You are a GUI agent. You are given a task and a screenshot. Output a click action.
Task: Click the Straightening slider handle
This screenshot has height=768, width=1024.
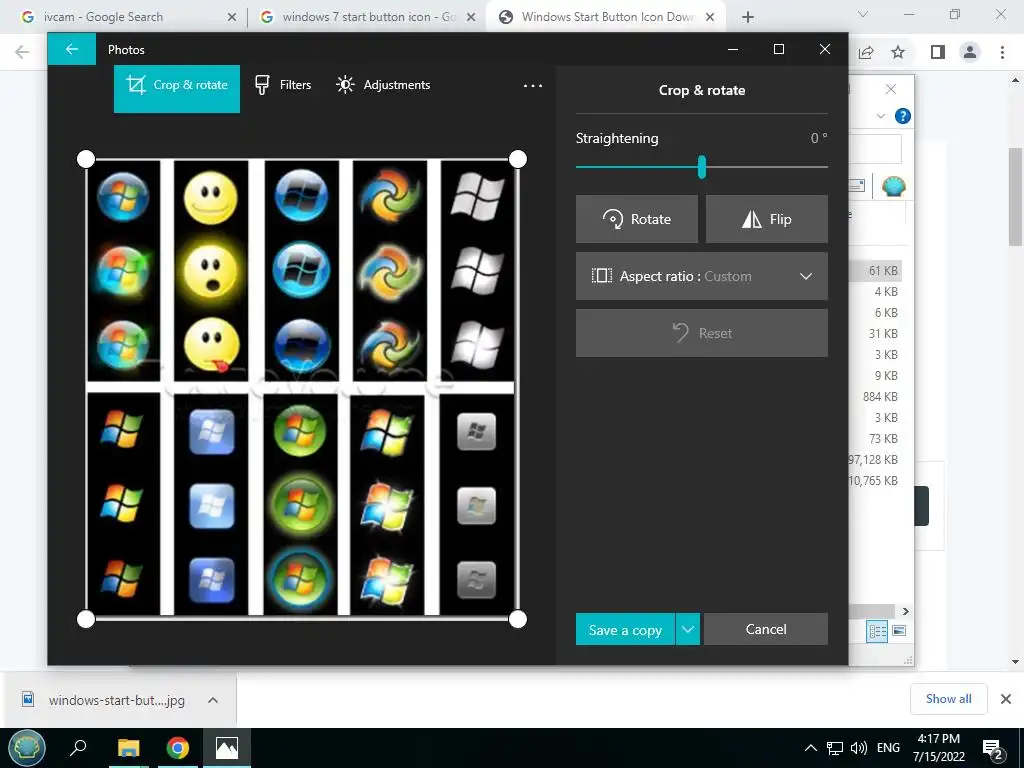coord(701,167)
